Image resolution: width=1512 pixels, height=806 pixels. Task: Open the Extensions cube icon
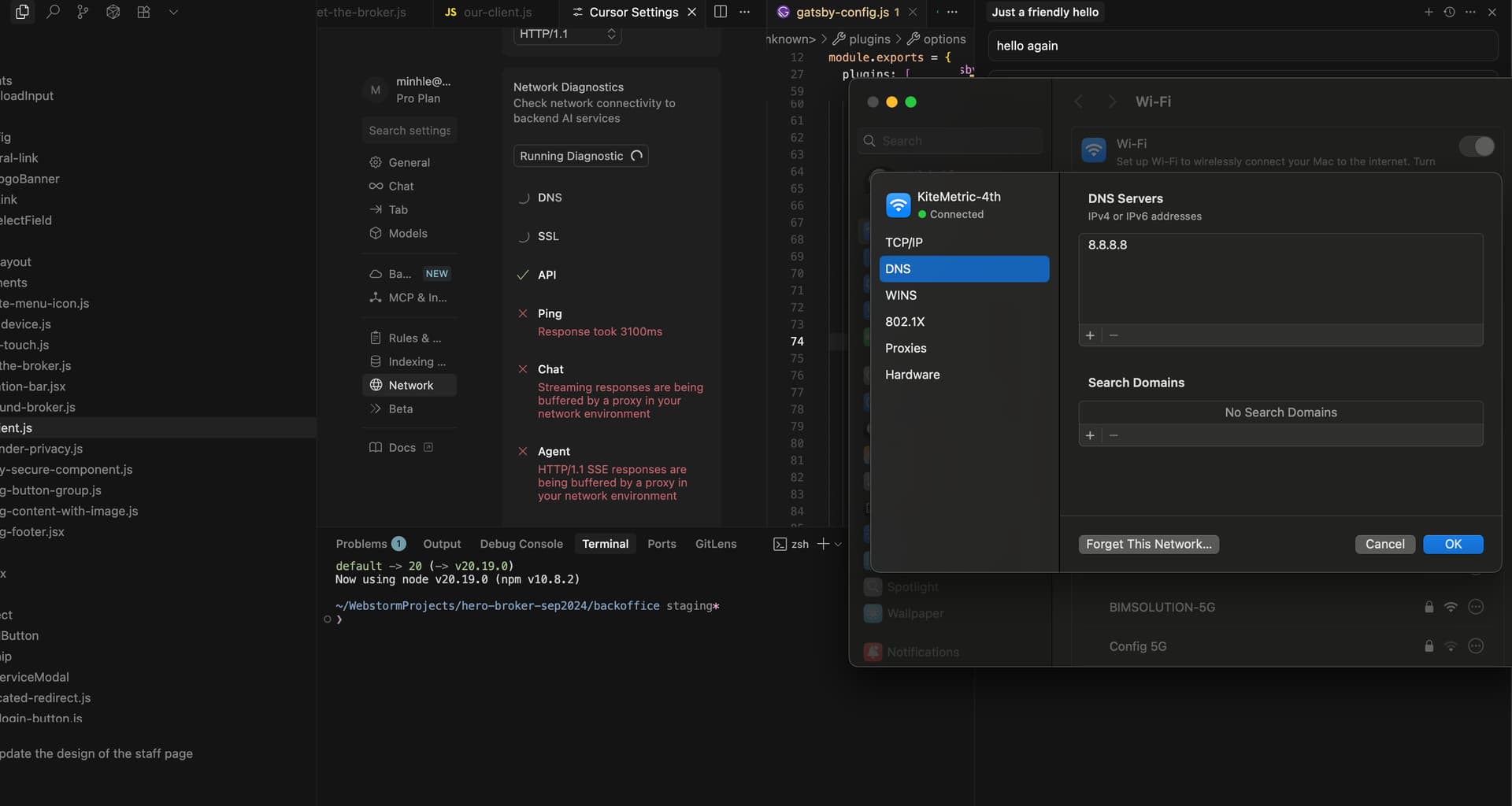[x=113, y=12]
